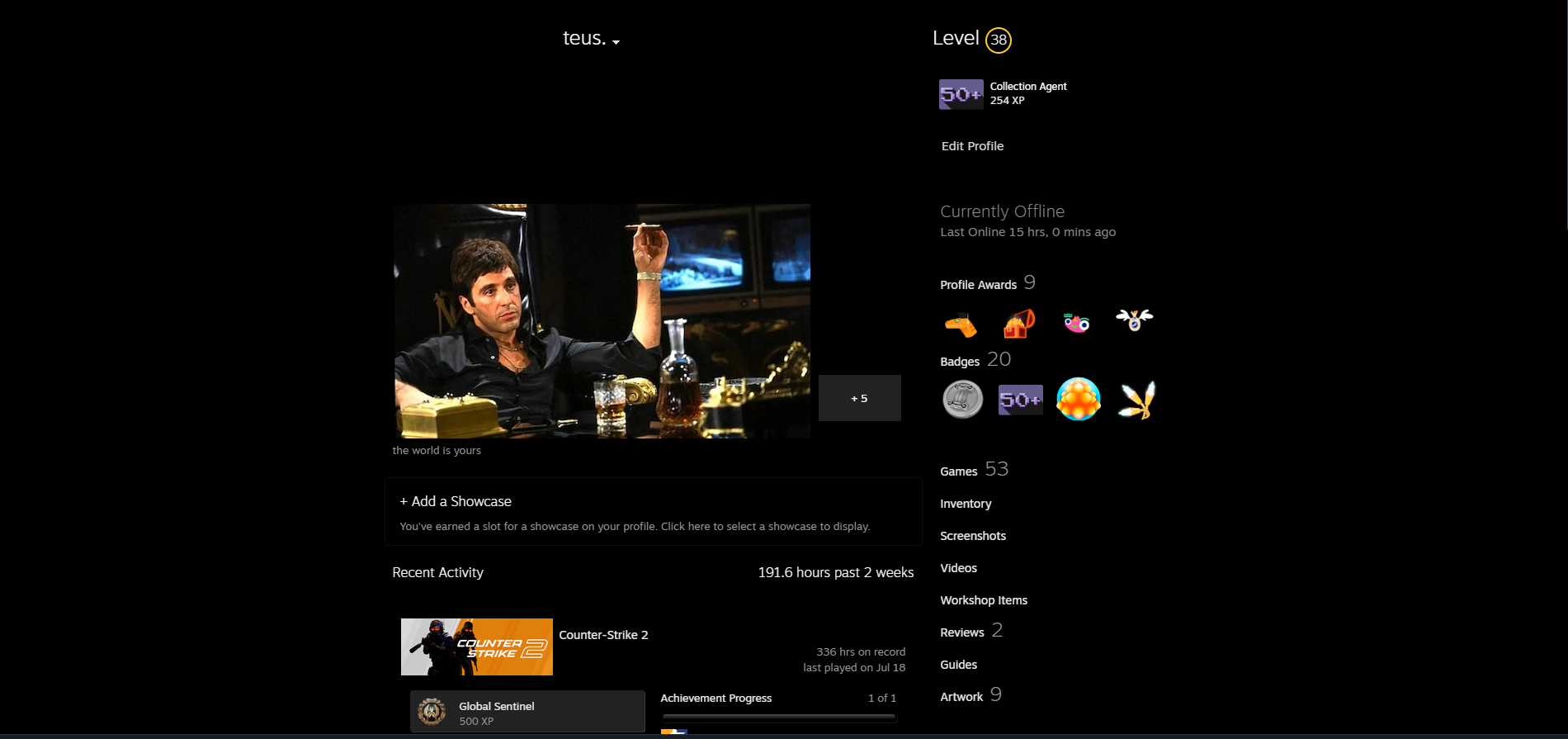
Task: Click the Level 38 circle badge
Action: click(x=999, y=40)
